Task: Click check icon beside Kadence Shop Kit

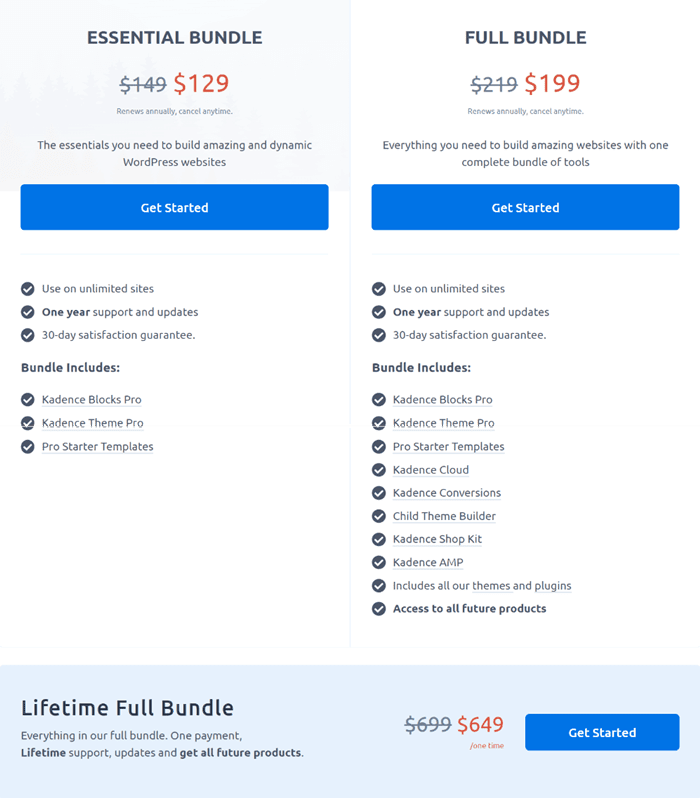Action: coord(379,539)
